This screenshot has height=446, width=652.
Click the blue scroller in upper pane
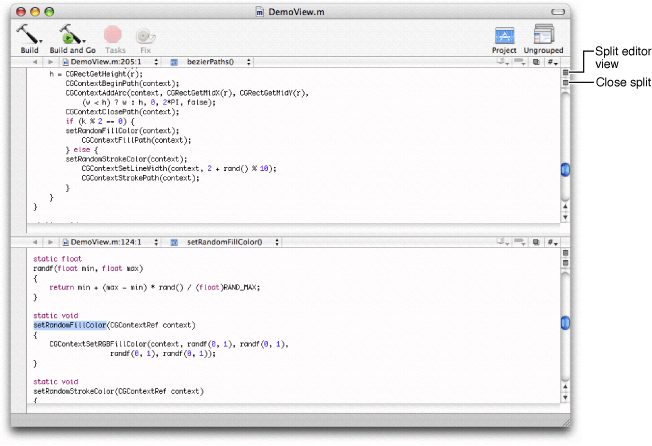click(x=565, y=171)
